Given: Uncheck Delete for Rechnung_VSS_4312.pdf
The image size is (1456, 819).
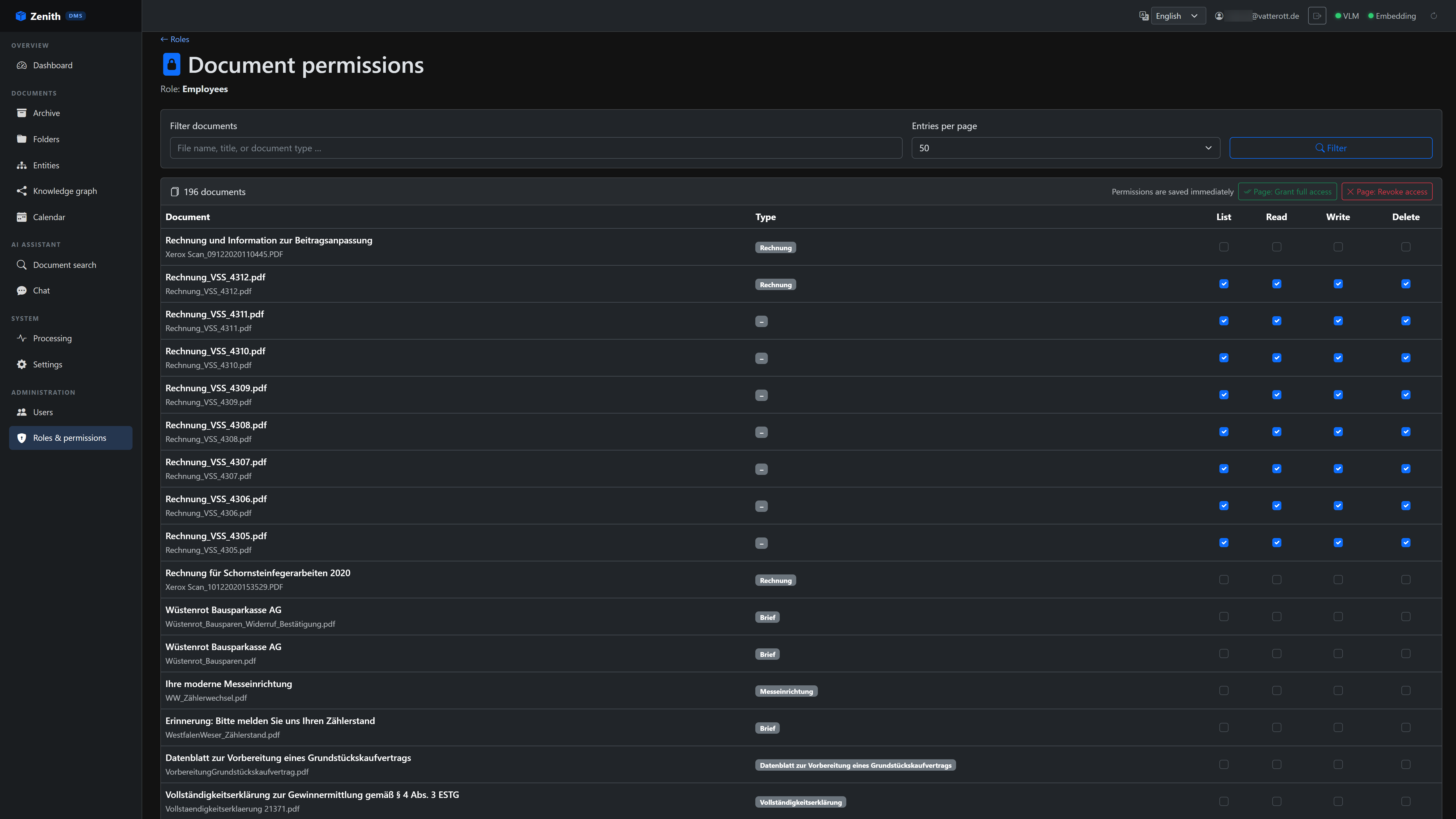Looking at the screenshot, I should click(1406, 284).
